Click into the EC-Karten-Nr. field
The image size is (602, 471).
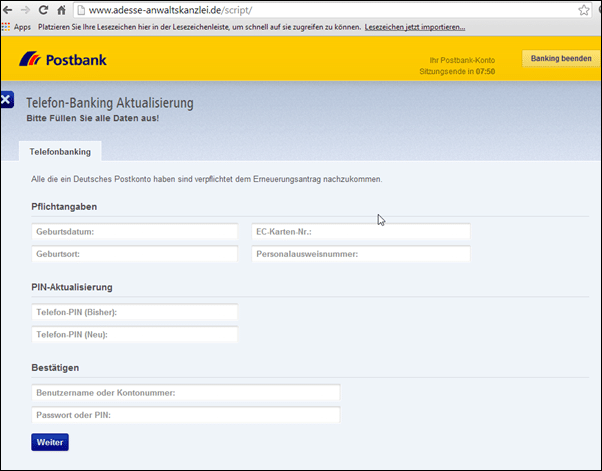point(361,232)
